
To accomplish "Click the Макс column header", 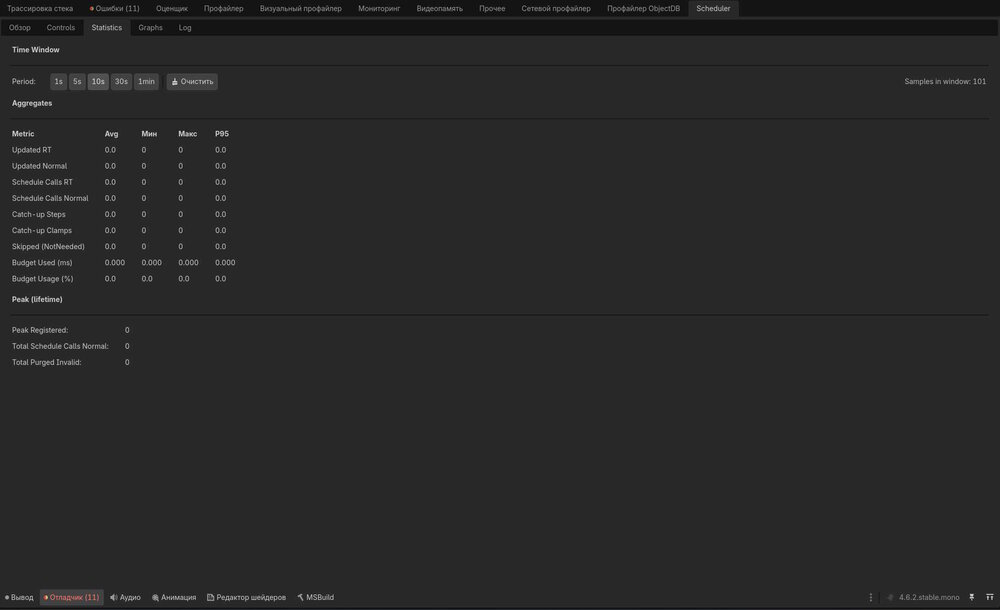I will pyautogui.click(x=188, y=134).
